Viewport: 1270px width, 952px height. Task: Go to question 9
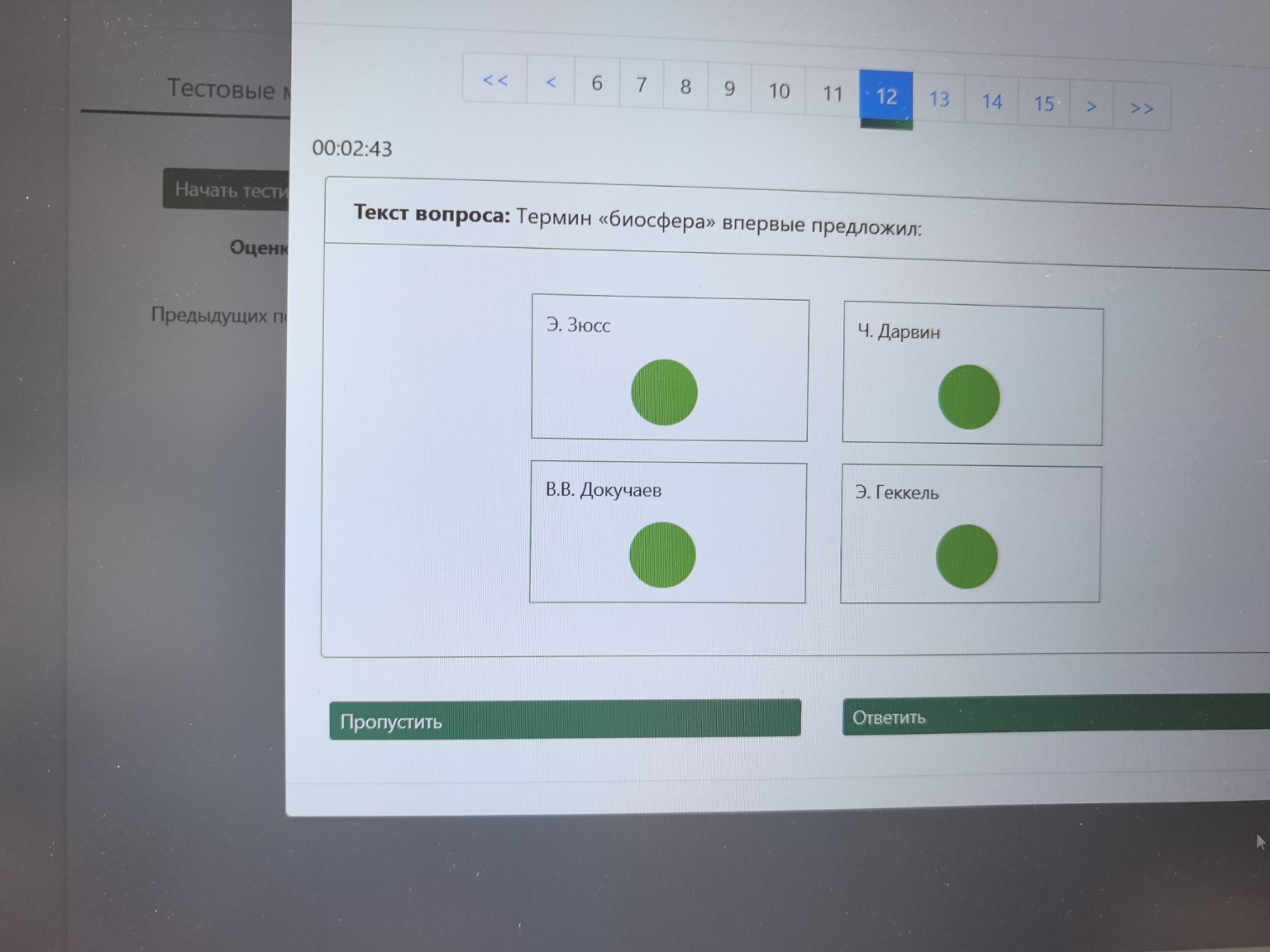pos(729,88)
